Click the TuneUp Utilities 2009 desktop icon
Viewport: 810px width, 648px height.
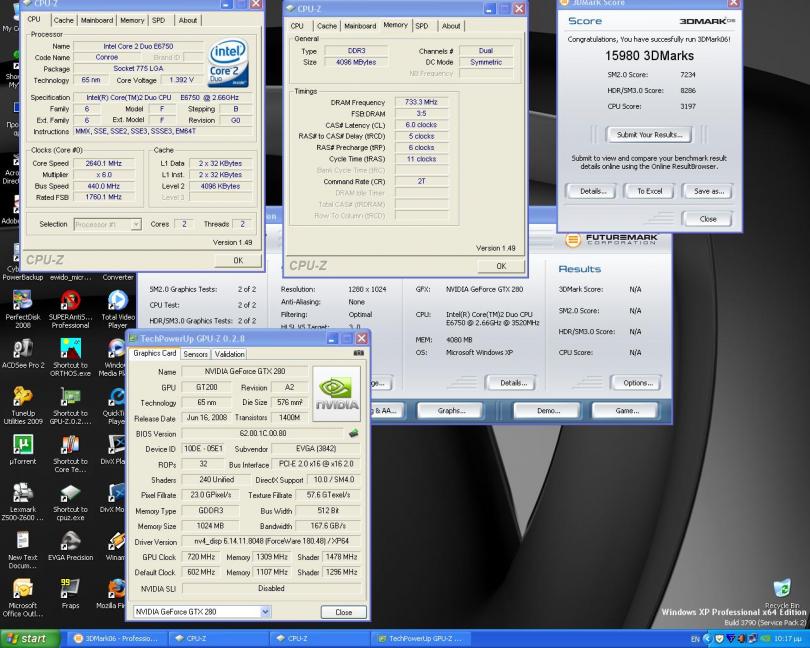coord(23,406)
